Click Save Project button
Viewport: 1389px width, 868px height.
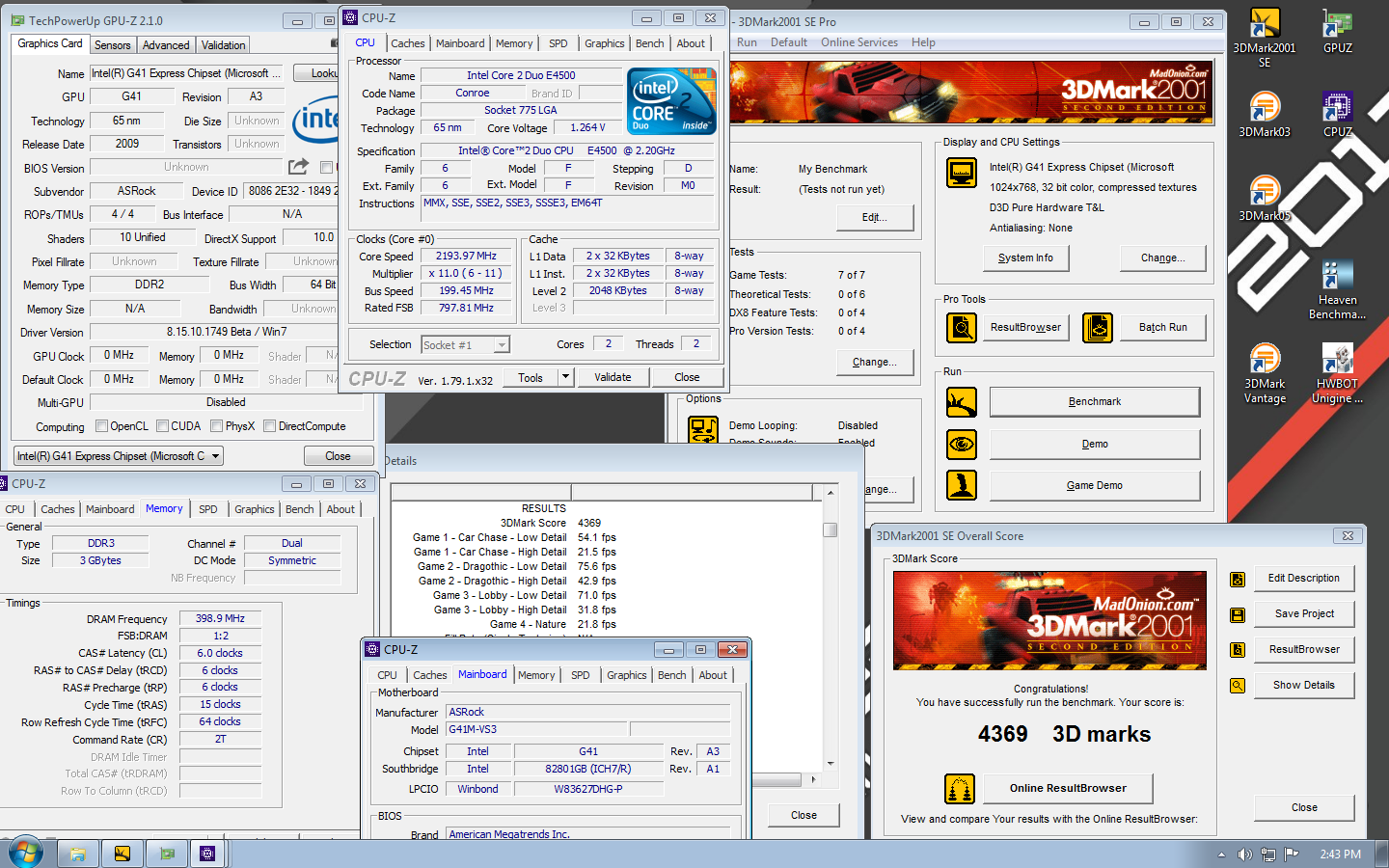point(1304,614)
